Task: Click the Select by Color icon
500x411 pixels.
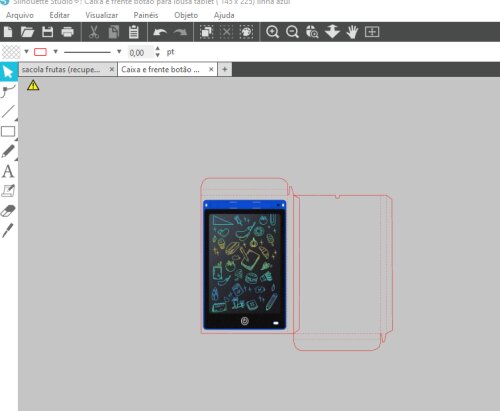Action: [246, 32]
